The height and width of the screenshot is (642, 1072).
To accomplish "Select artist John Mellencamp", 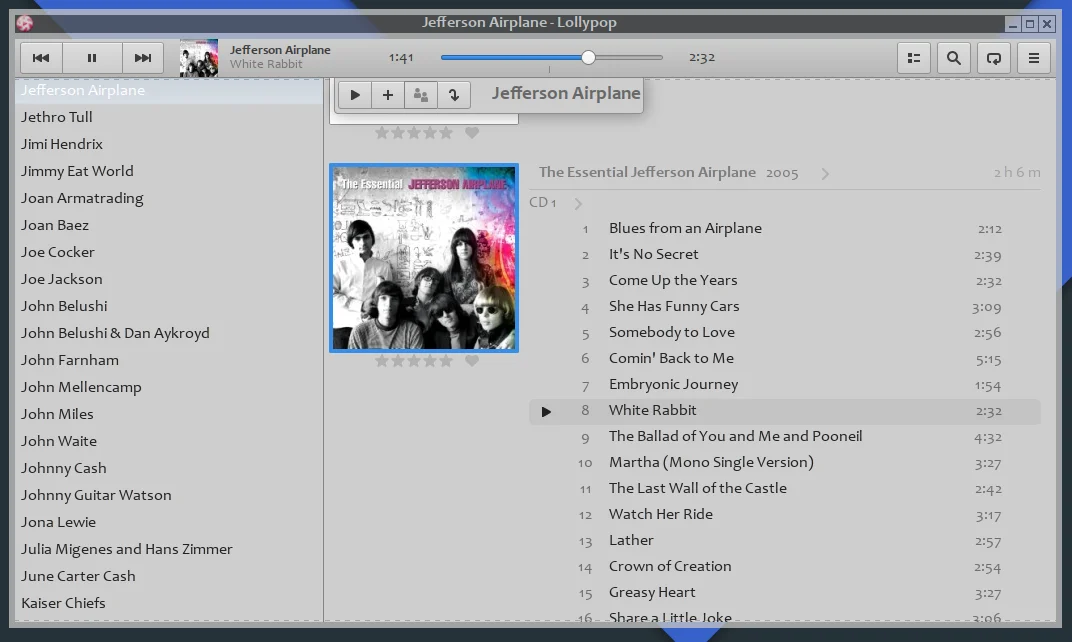I will click(x=169, y=387).
